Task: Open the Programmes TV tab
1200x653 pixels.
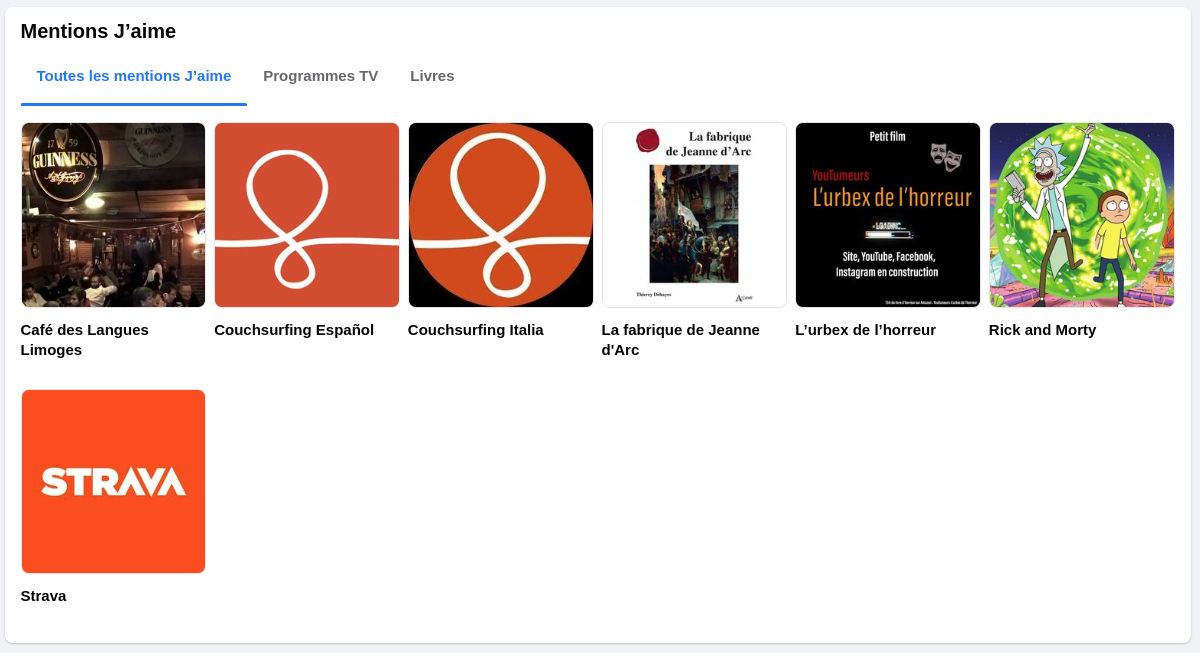Action: 320,76
